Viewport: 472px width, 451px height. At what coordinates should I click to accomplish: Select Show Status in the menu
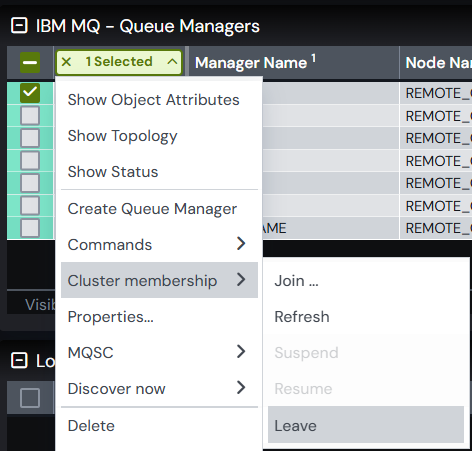click(x=159, y=172)
